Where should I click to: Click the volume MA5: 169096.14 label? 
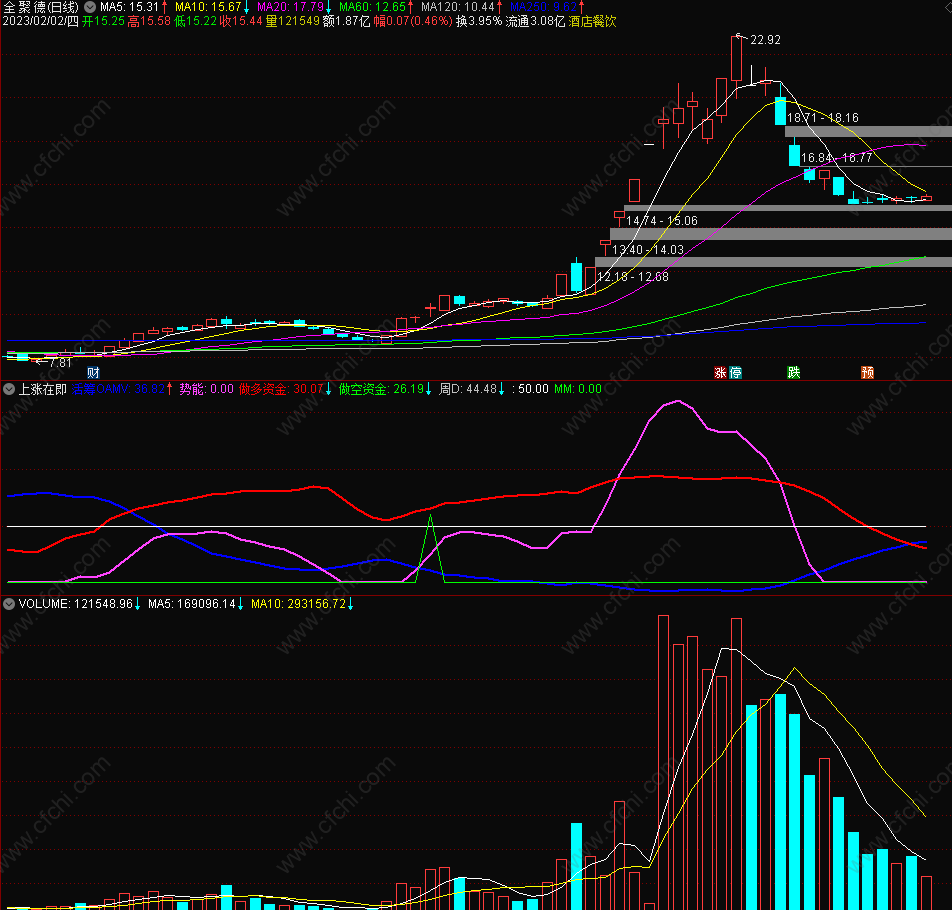tap(192, 604)
